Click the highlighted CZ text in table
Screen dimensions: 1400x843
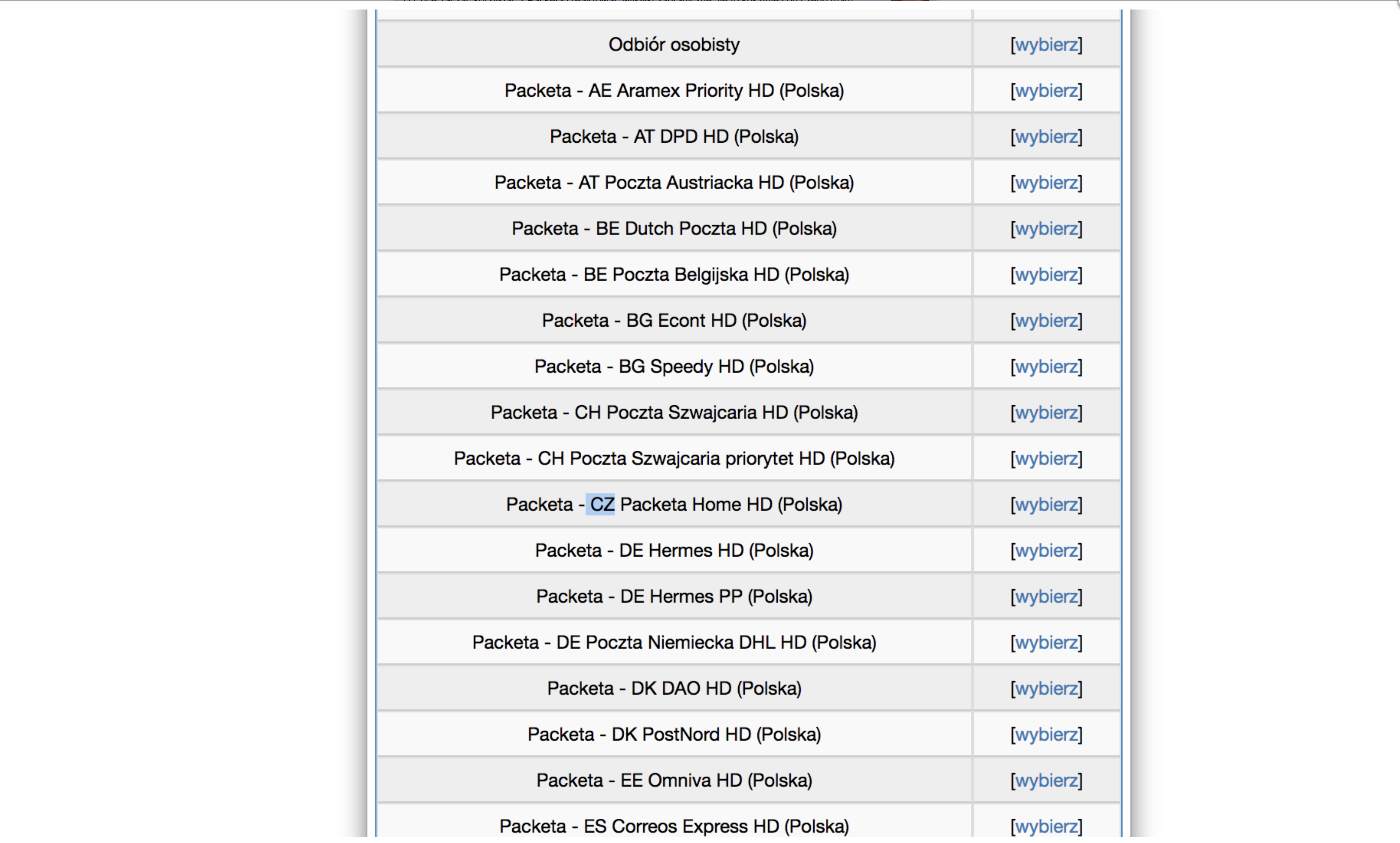click(x=602, y=505)
